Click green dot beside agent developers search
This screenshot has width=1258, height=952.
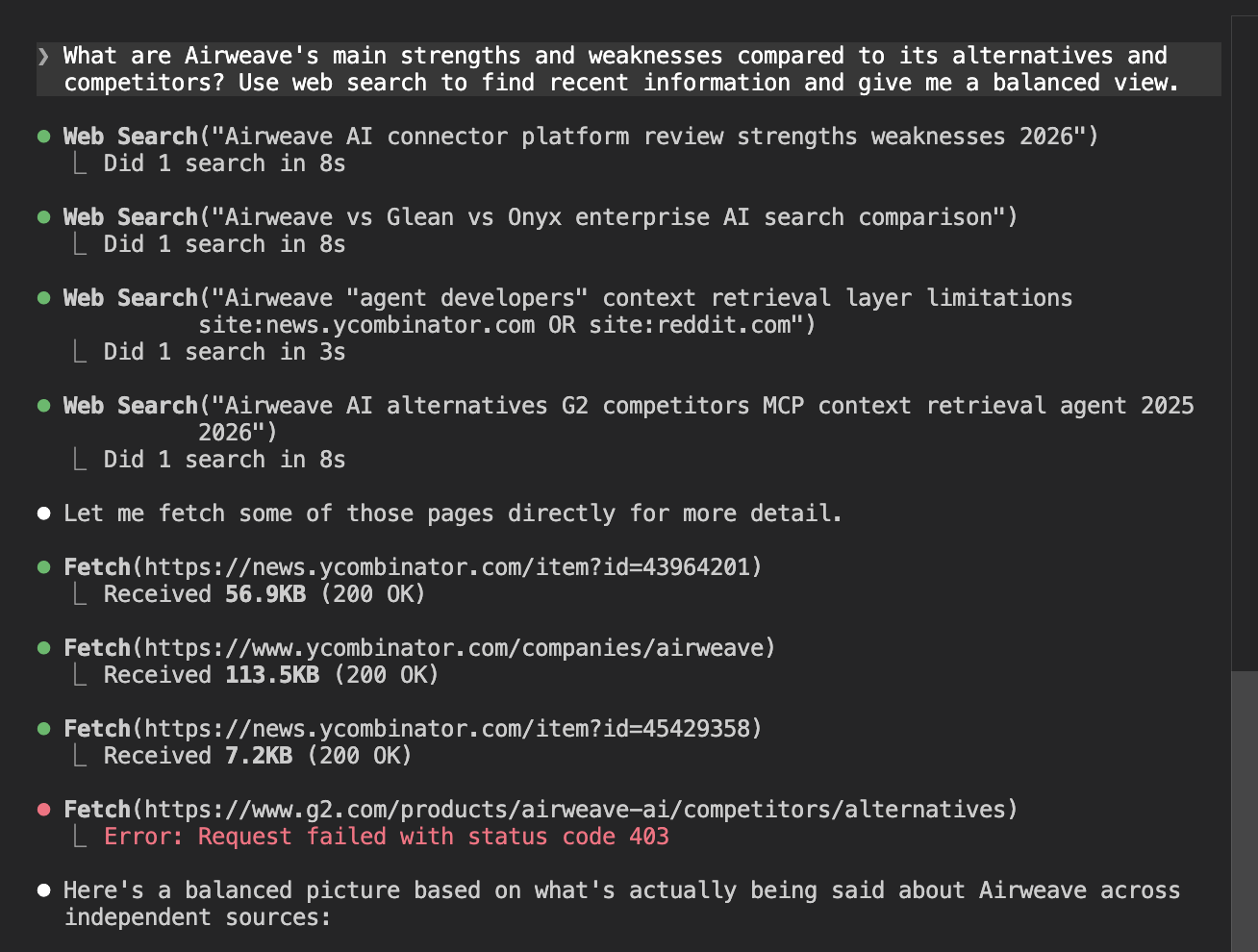tap(43, 298)
